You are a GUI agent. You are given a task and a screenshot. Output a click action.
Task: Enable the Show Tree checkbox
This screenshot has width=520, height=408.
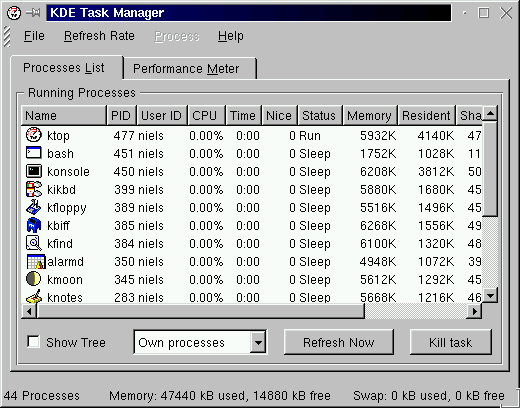tap(33, 342)
